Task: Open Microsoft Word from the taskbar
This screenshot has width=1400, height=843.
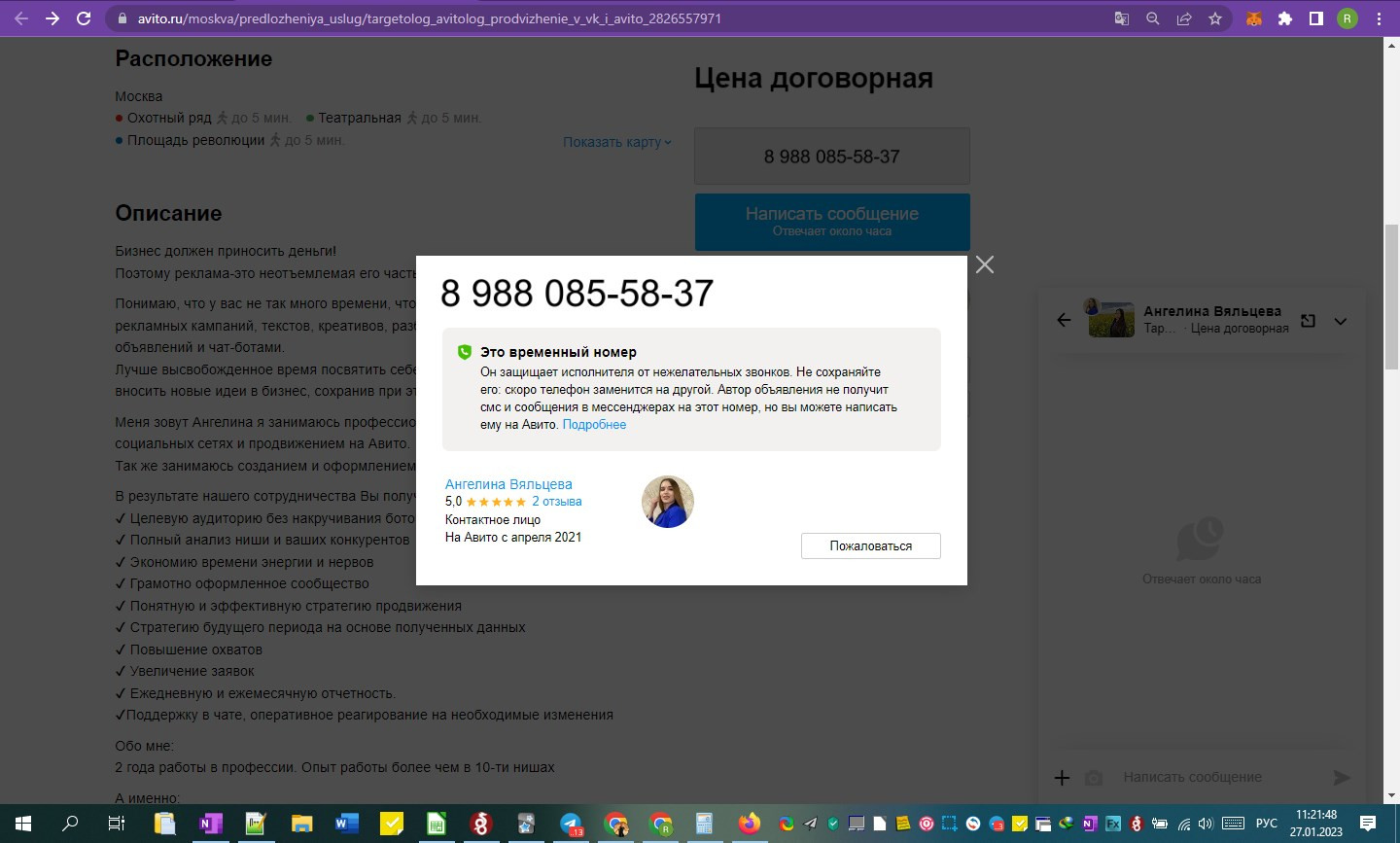Action: (x=346, y=824)
